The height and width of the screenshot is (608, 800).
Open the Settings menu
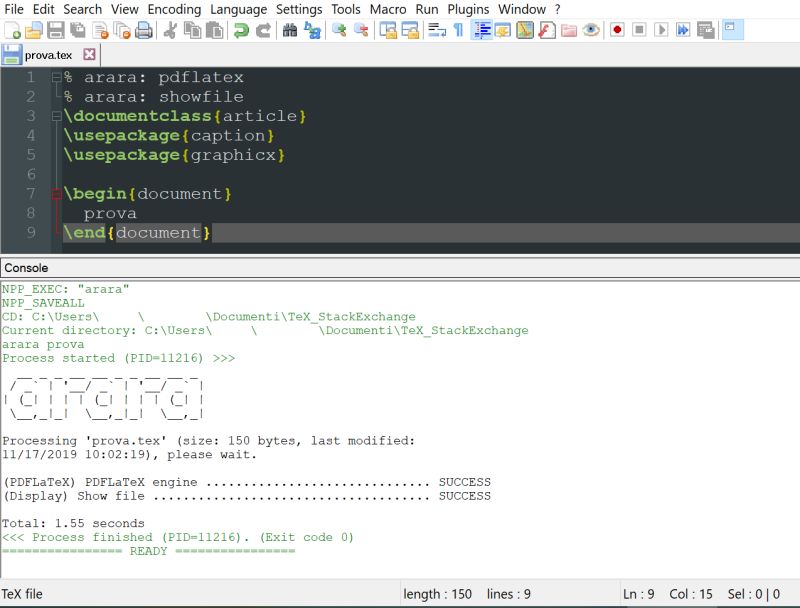point(299,9)
